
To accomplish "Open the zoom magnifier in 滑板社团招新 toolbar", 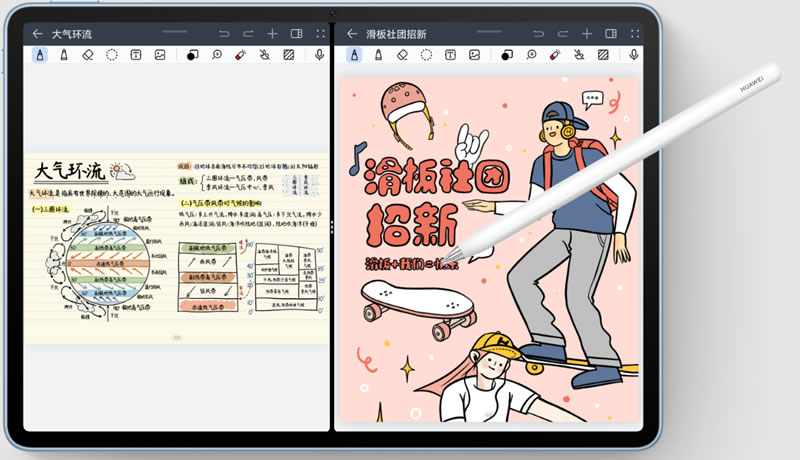I will (x=531, y=55).
